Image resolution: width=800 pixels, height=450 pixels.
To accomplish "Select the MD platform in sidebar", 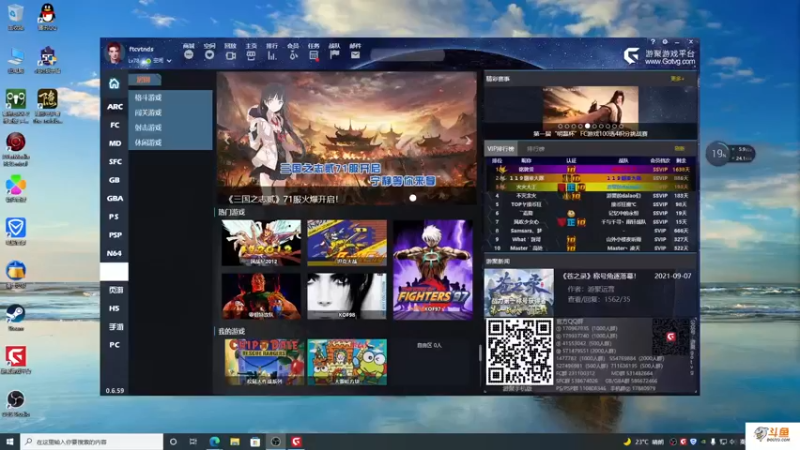I will (x=114, y=143).
